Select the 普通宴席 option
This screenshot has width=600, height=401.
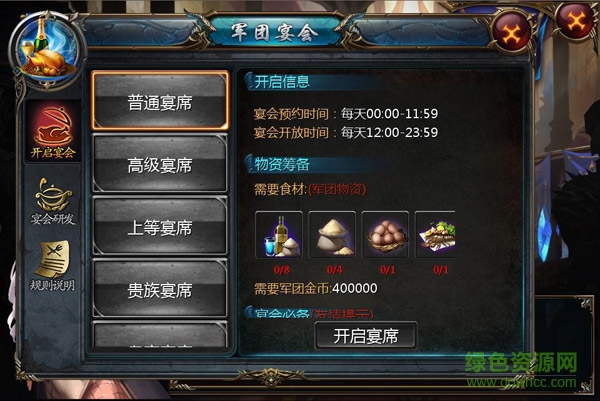(x=160, y=101)
